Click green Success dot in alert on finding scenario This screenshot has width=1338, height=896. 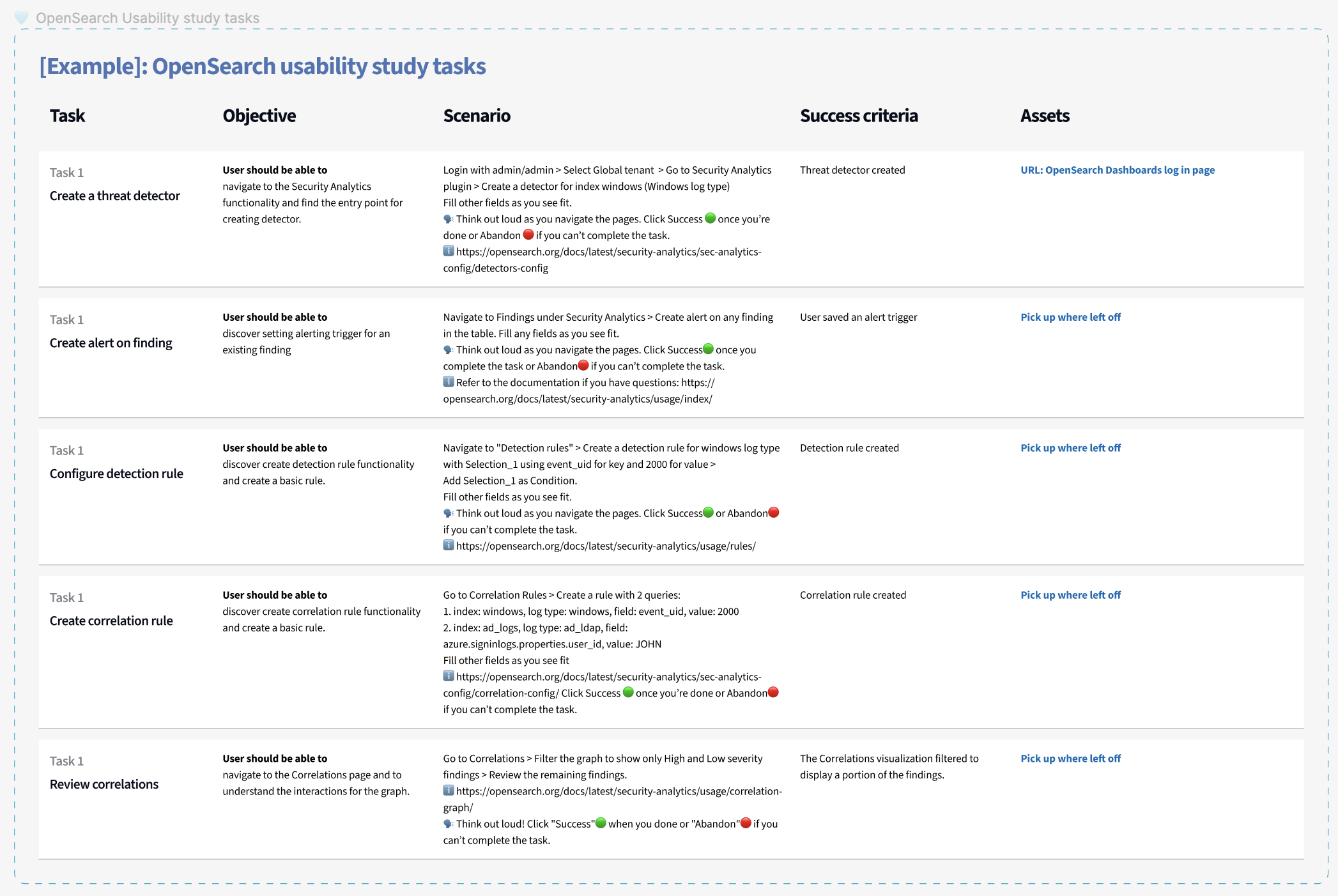[708, 349]
